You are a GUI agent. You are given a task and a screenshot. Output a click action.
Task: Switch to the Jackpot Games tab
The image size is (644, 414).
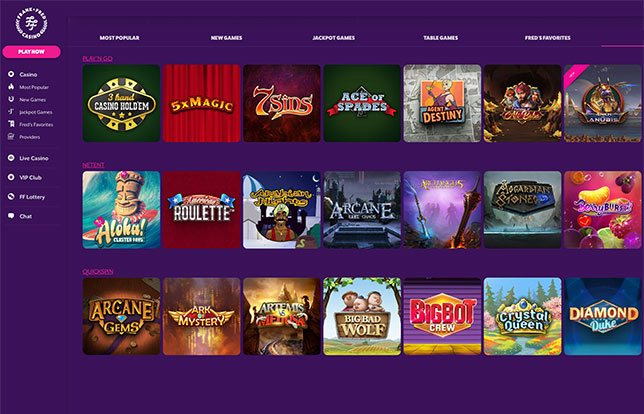point(334,38)
